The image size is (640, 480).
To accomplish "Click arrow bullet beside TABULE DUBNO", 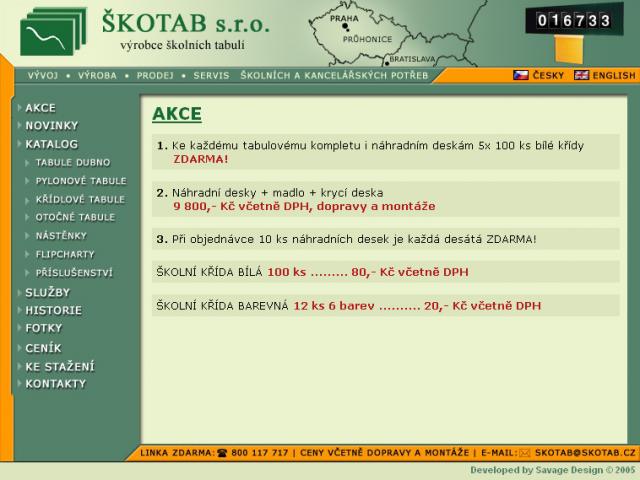I will click(27, 163).
